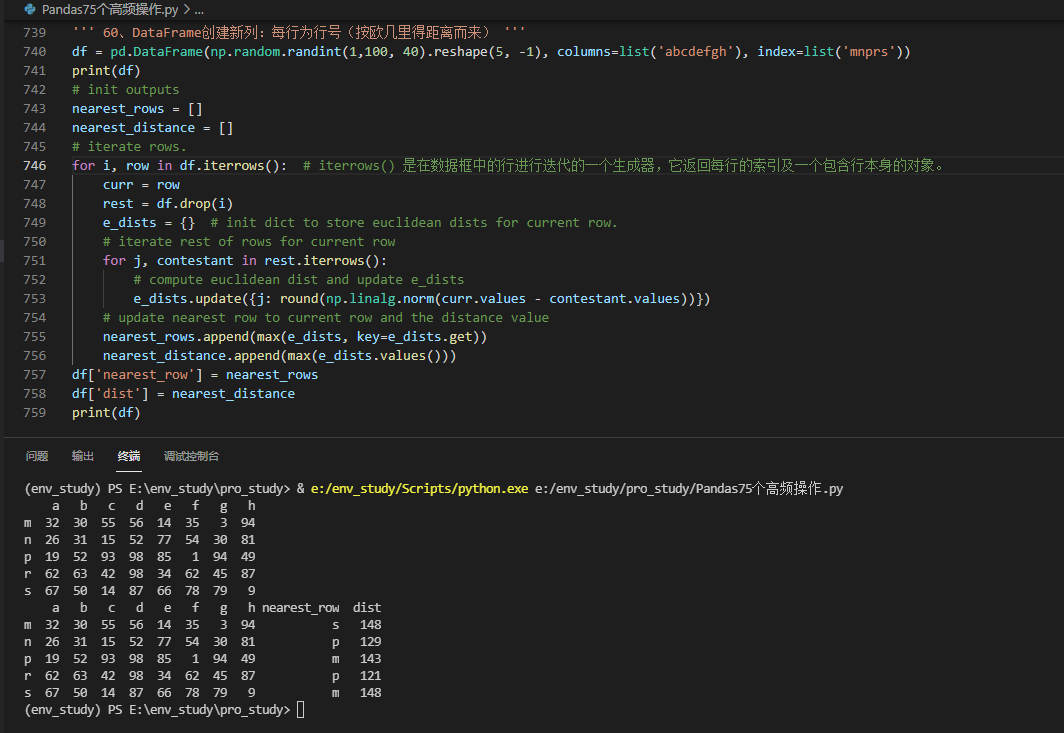Select the 终端 panel tab
Viewport: 1064px width, 733px height.
click(x=129, y=456)
